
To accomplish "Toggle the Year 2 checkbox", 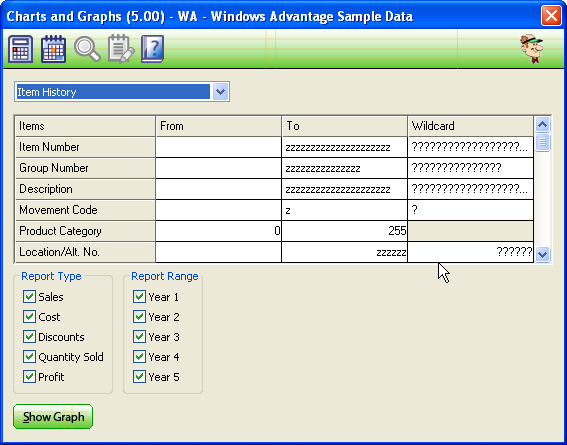I will (139, 317).
